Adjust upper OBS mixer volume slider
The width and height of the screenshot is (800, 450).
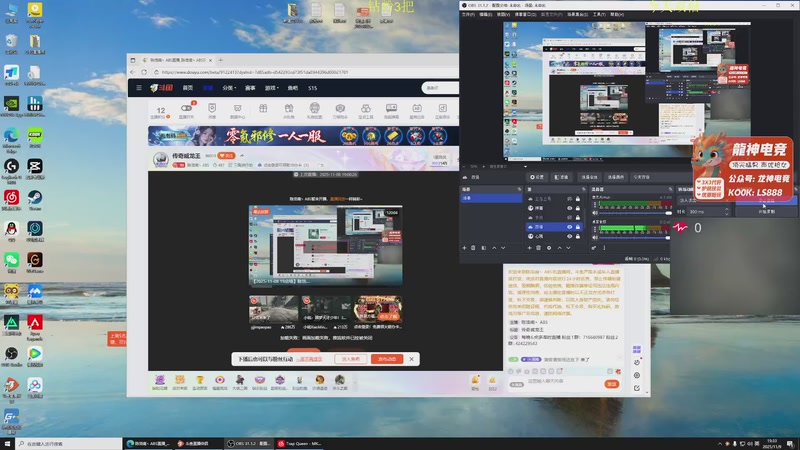click(636, 213)
